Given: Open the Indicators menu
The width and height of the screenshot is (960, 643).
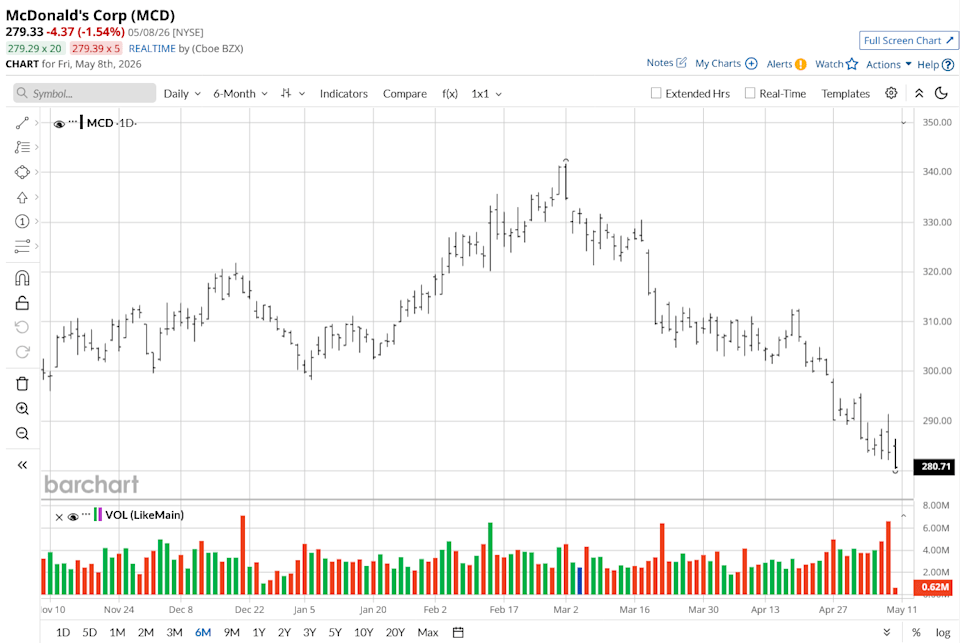Looking at the screenshot, I should click(x=343, y=94).
